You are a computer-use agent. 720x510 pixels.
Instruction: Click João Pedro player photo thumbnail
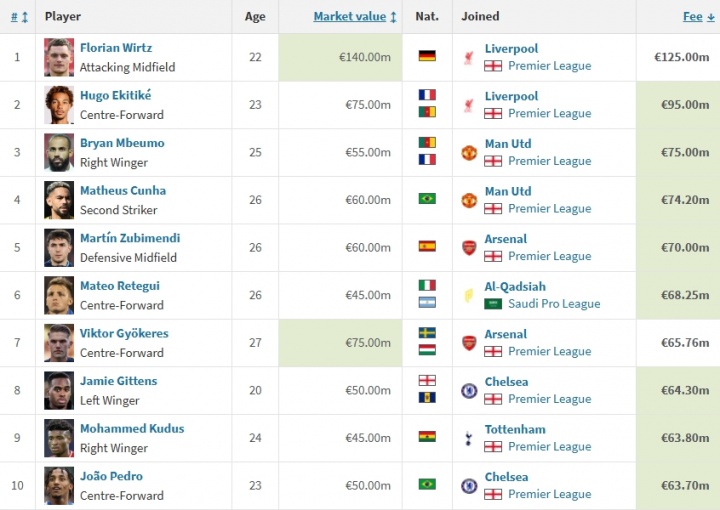(59, 485)
